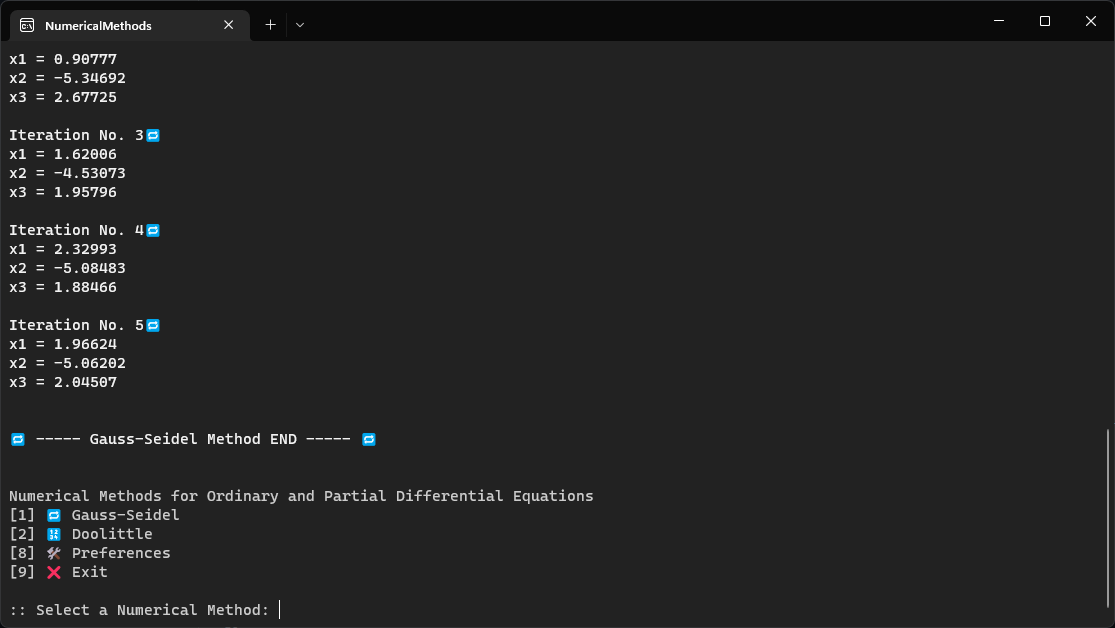
Task: Click the Exit option text
Action: (89, 571)
